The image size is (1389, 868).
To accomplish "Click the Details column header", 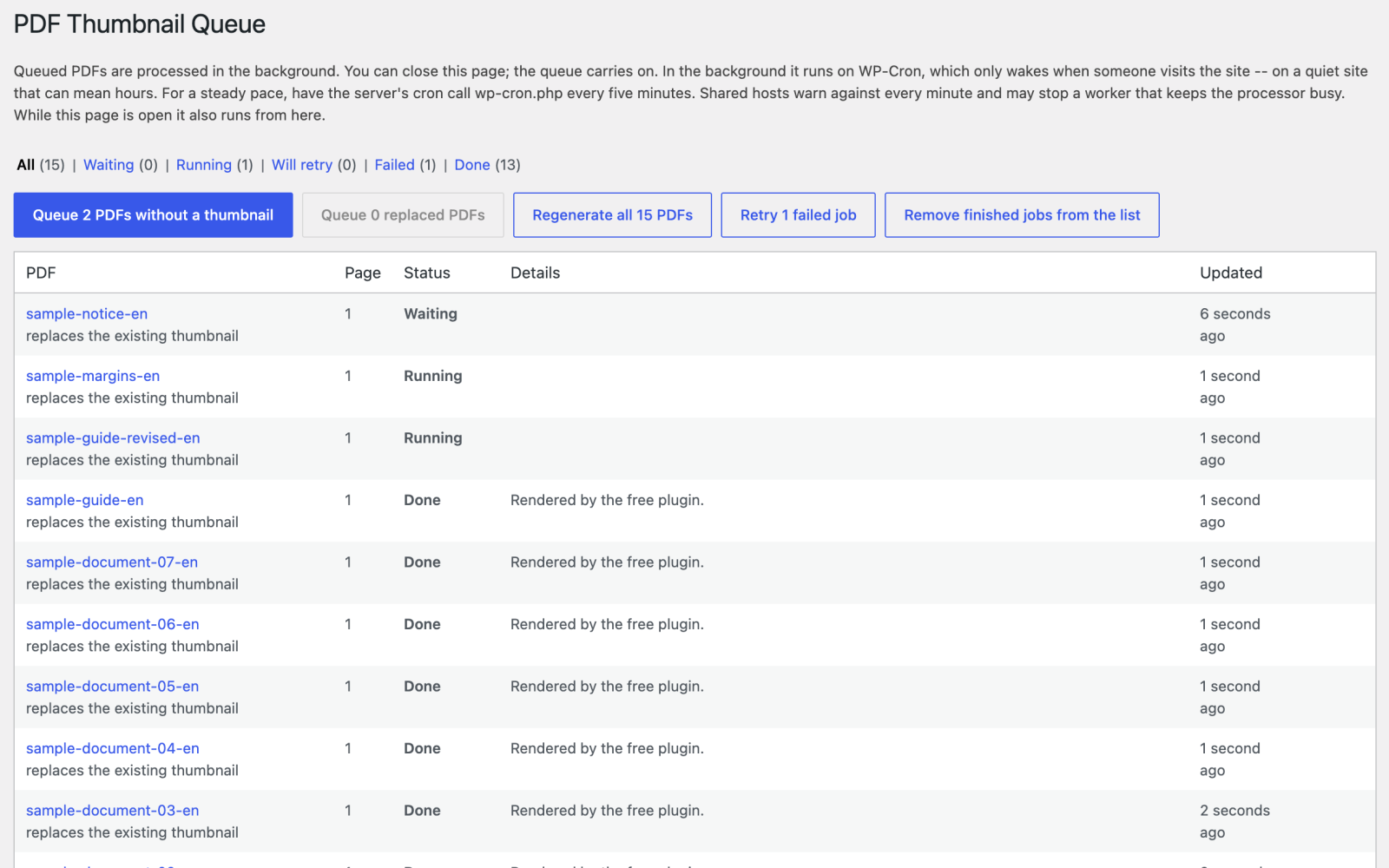I will pyautogui.click(x=536, y=273).
